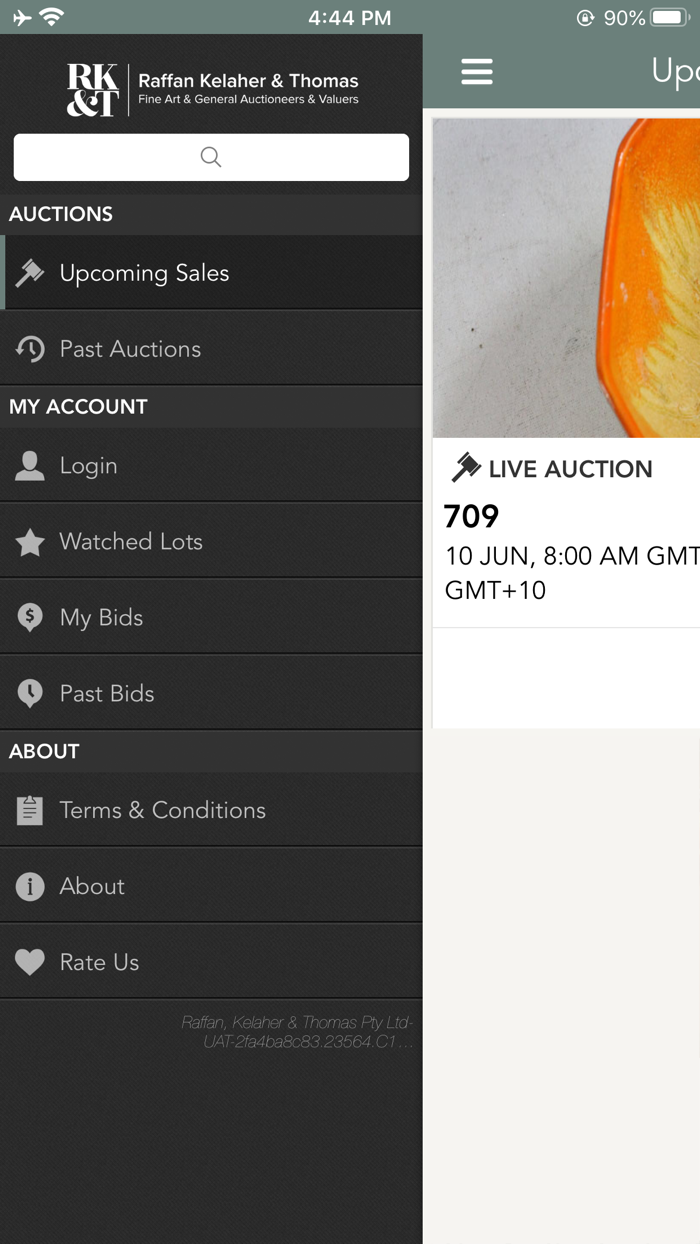The height and width of the screenshot is (1244, 700).
Task: Click the Rate Us label
Action: click(x=98, y=961)
